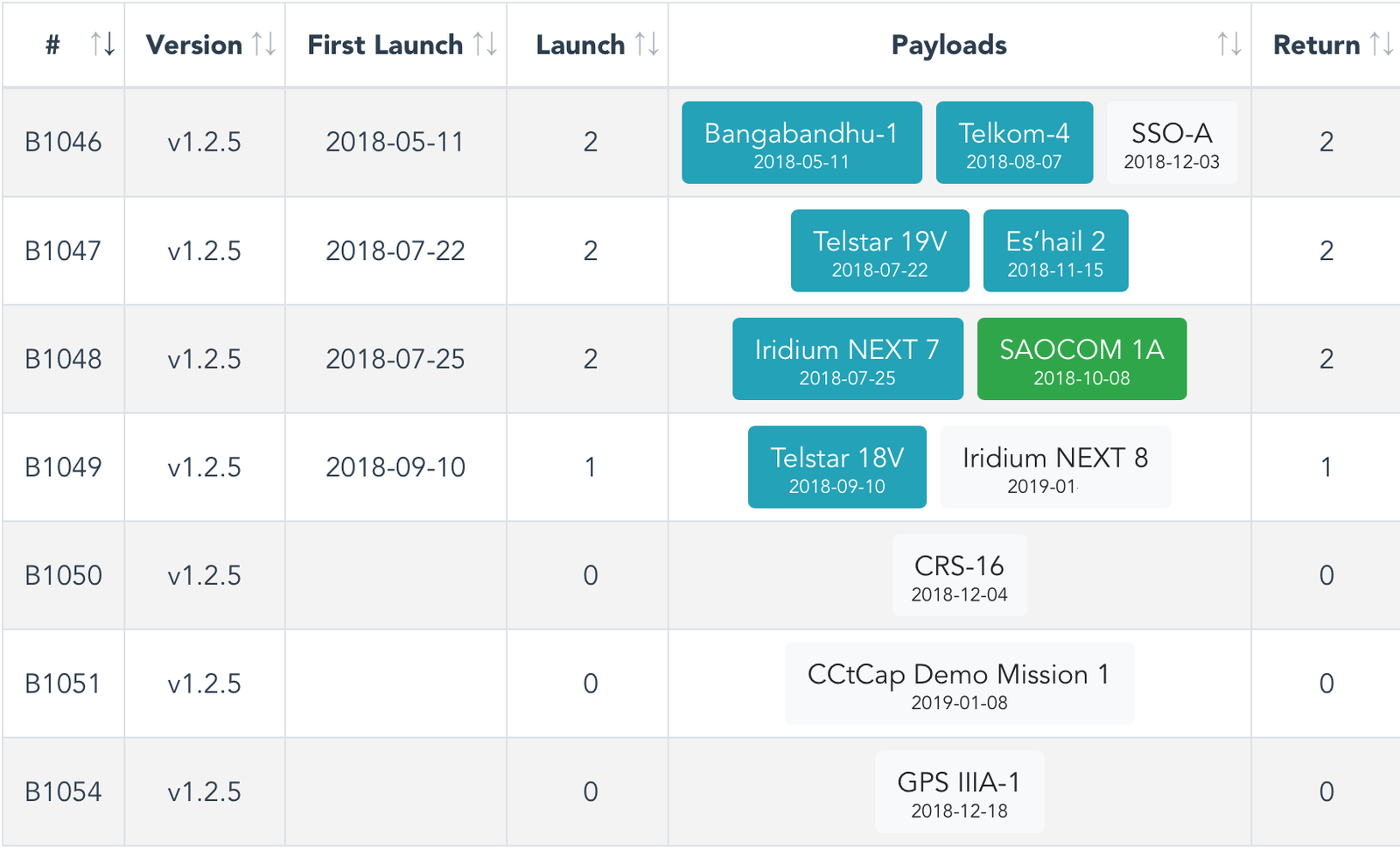The height and width of the screenshot is (850, 1400).
Task: Click the SSO-A payload badge
Action: pos(1172,144)
